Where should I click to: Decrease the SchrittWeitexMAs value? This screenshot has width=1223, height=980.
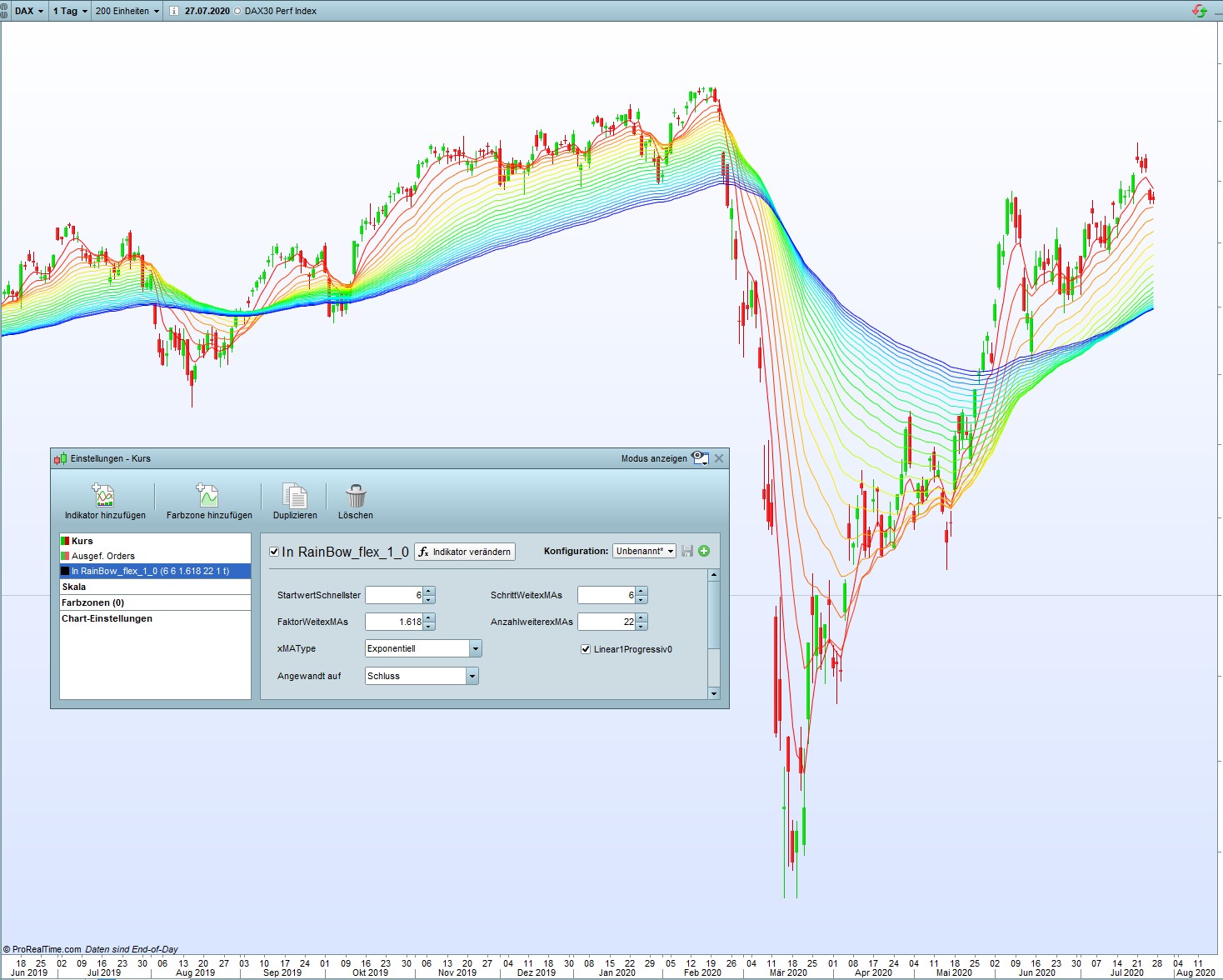tap(641, 599)
